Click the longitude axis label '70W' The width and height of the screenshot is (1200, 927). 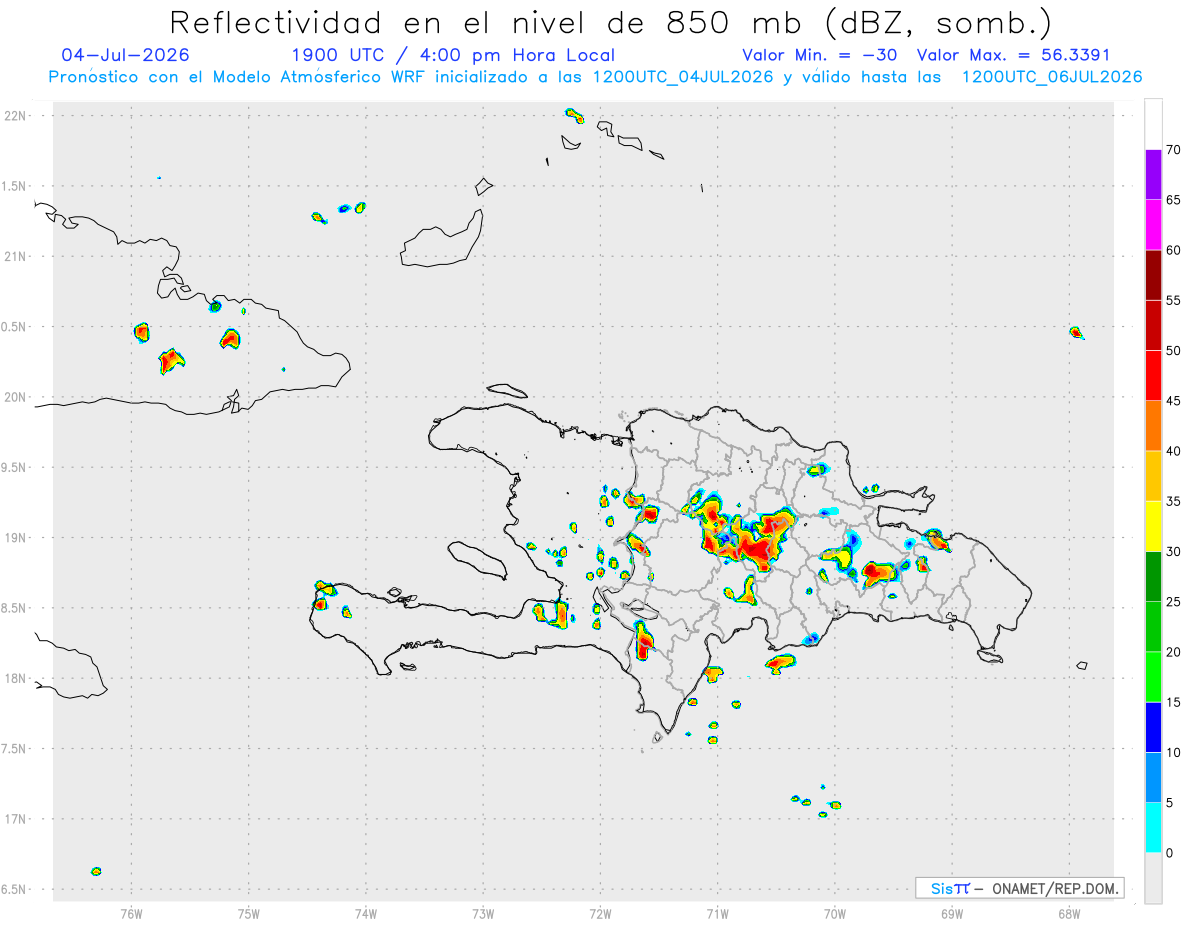tap(835, 912)
